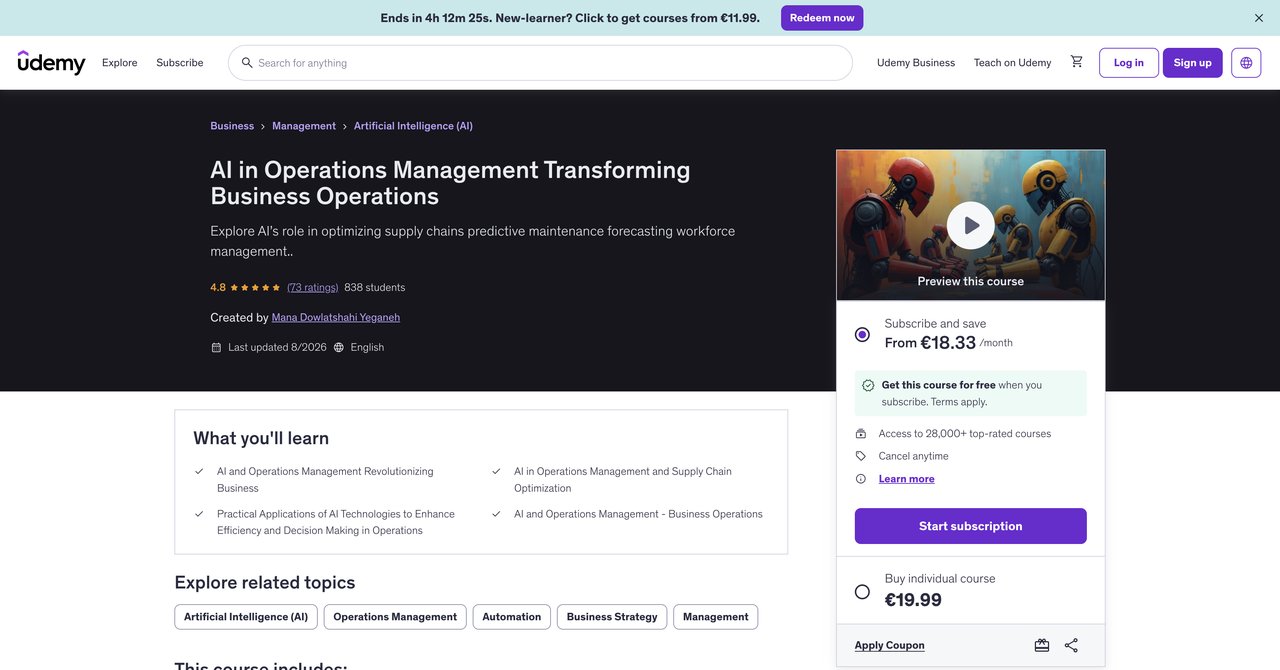Click the course preview thumbnail image
The width and height of the screenshot is (1280, 670).
pyautogui.click(x=971, y=226)
